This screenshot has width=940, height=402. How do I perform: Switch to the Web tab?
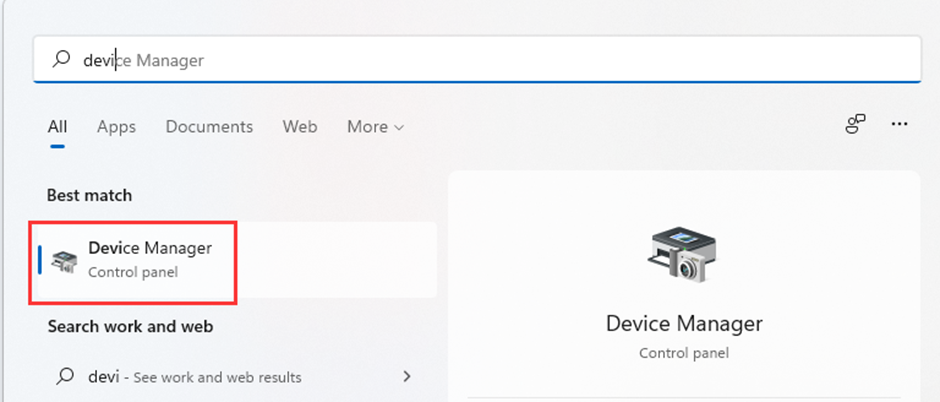300,127
